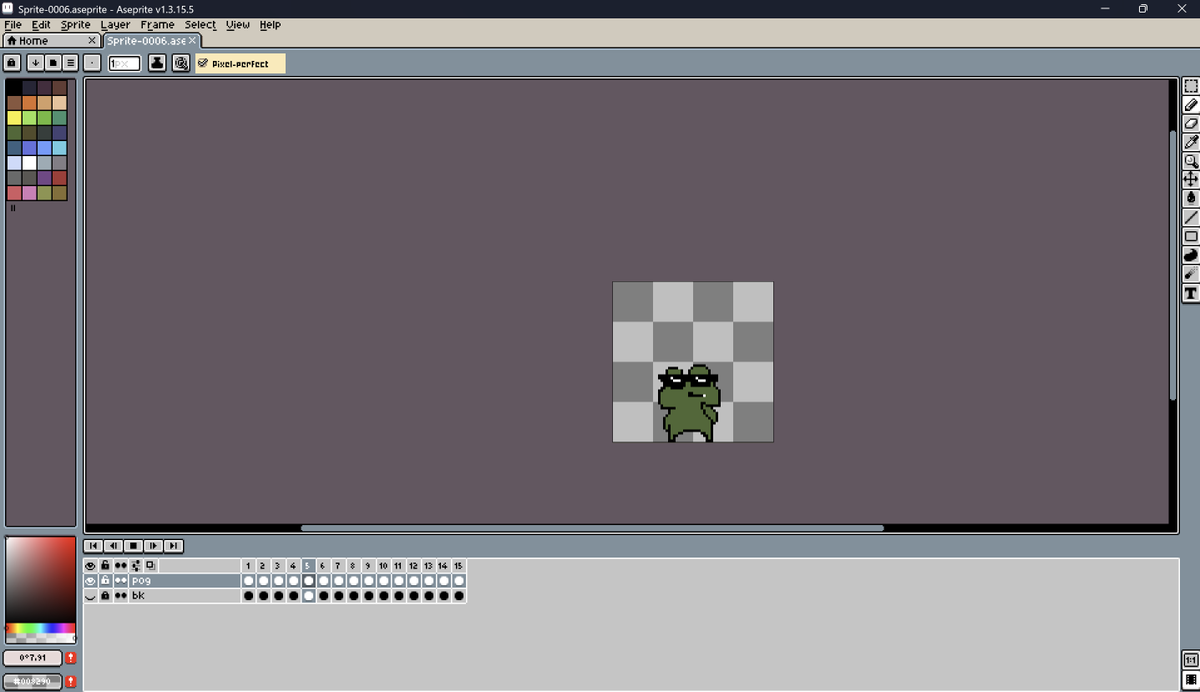Switch to the Home tab
The width and height of the screenshot is (1200, 692).
[x=50, y=40]
